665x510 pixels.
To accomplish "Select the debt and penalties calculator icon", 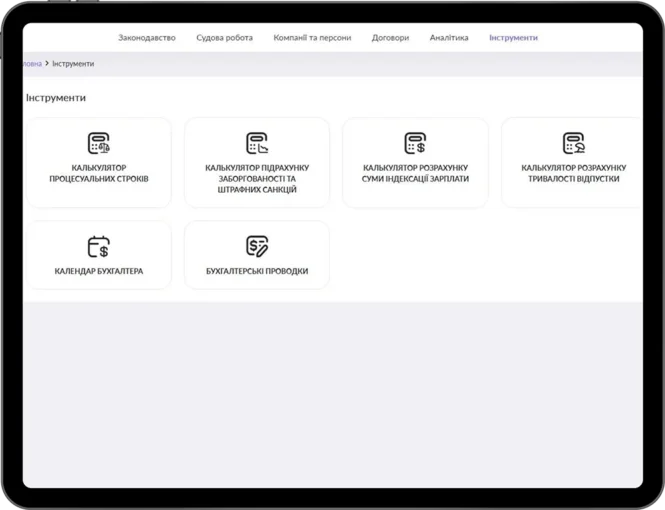I will coord(257,143).
